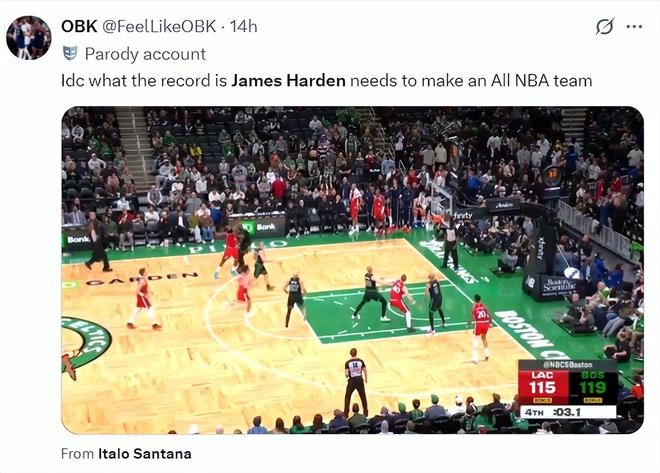Open the 14h timestamp link
The width and height of the screenshot is (660, 473).
point(244,27)
